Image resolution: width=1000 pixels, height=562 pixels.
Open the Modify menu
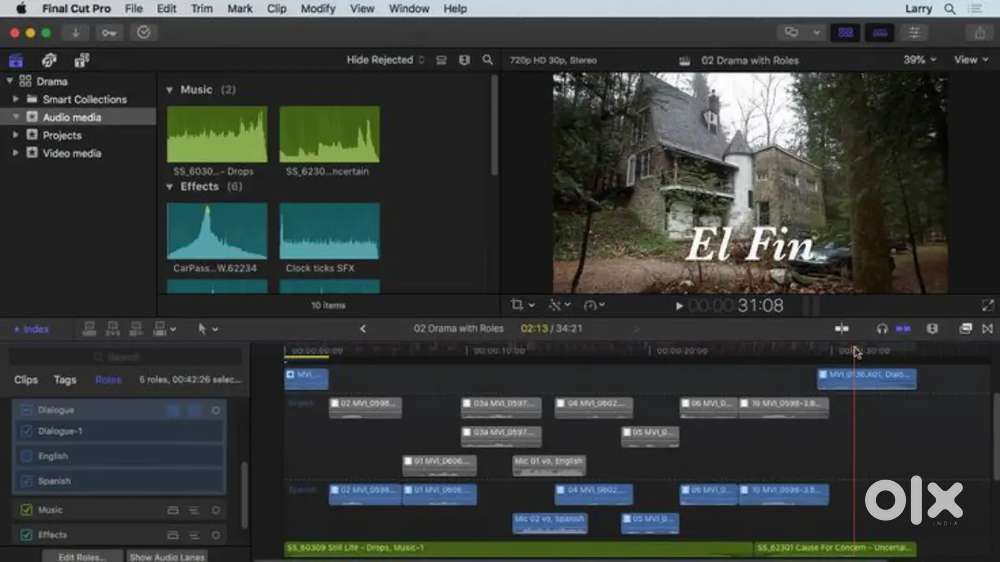point(318,9)
